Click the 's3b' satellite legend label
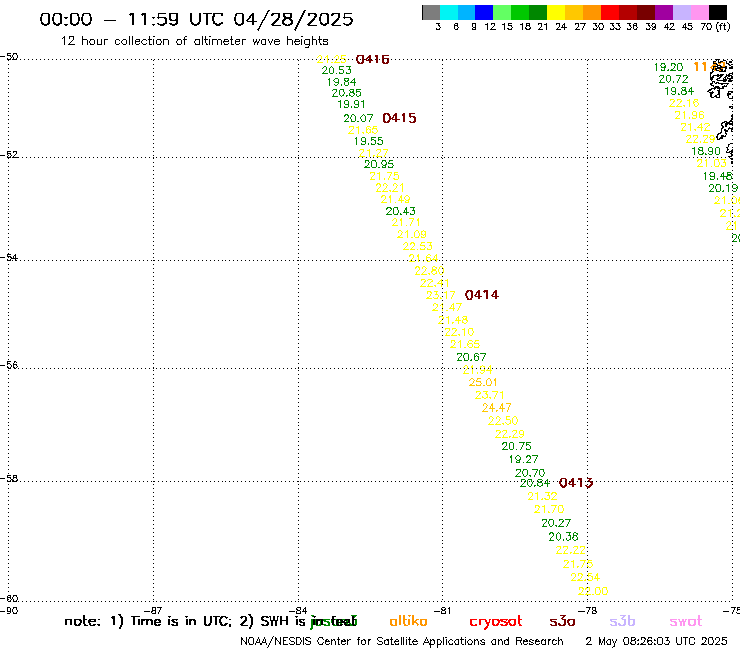This screenshot has width=740, height=650. pos(622,621)
